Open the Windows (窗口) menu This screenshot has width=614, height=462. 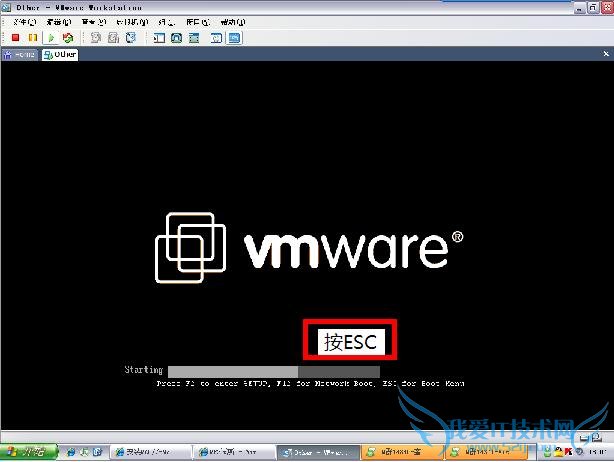click(198, 22)
